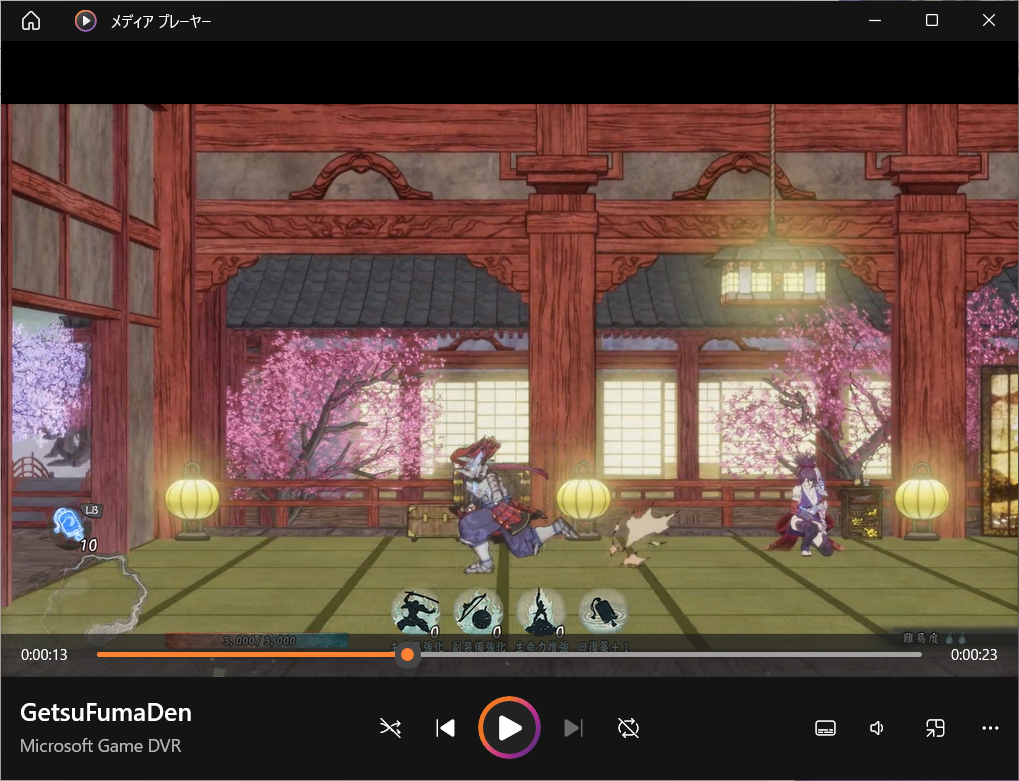This screenshot has width=1019, height=781.
Task: Close the Media Player window
Action: point(988,21)
